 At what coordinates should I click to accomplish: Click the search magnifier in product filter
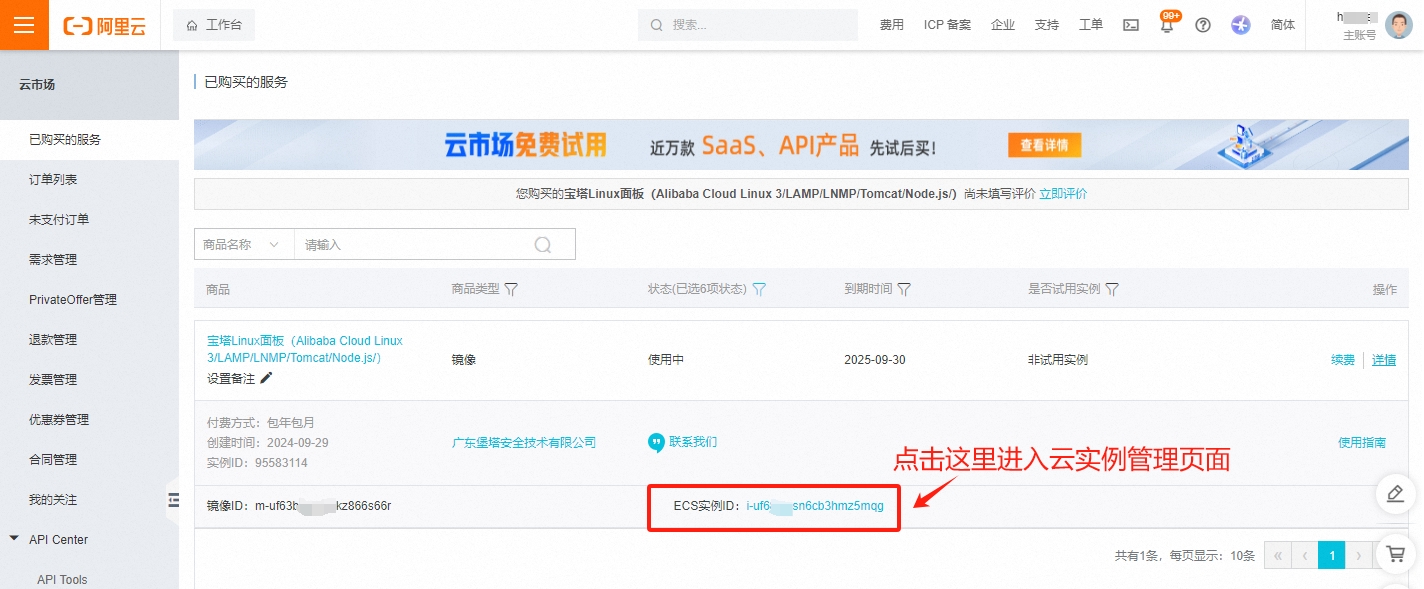point(543,244)
